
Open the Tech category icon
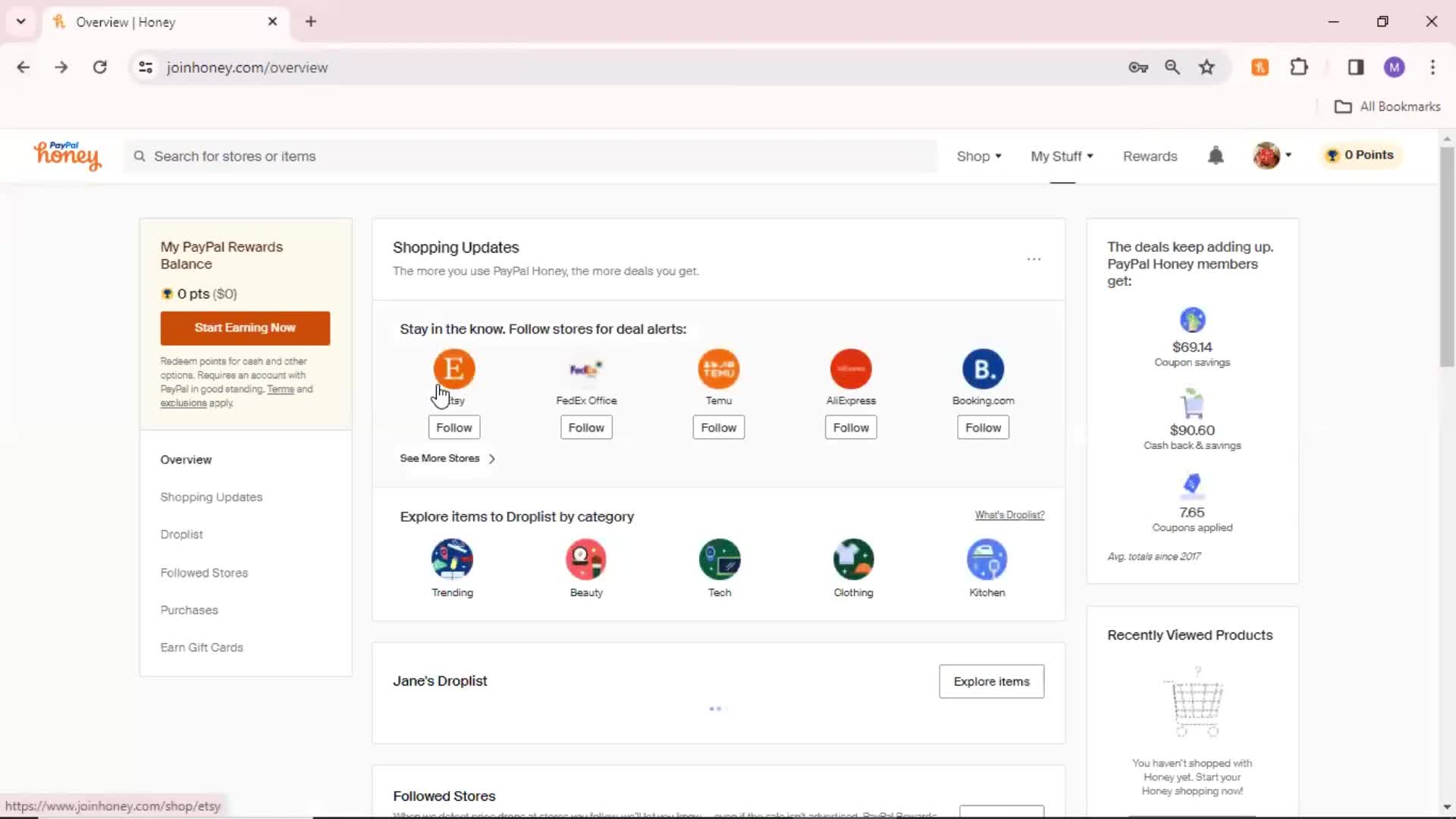pyautogui.click(x=720, y=560)
